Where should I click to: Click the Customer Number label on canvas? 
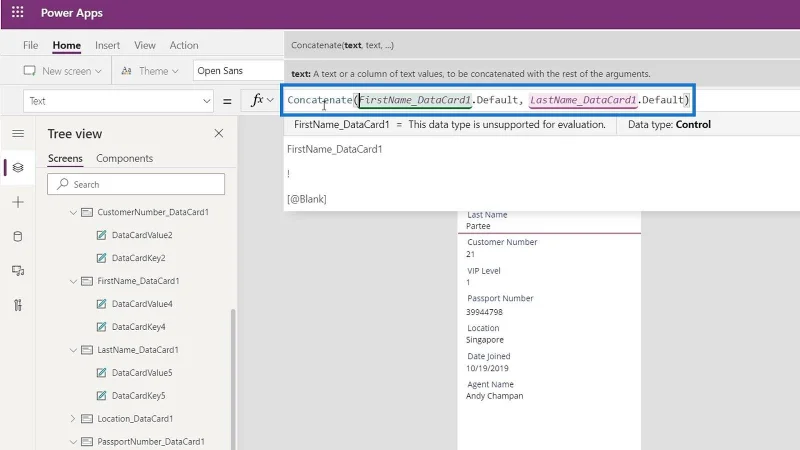502,242
